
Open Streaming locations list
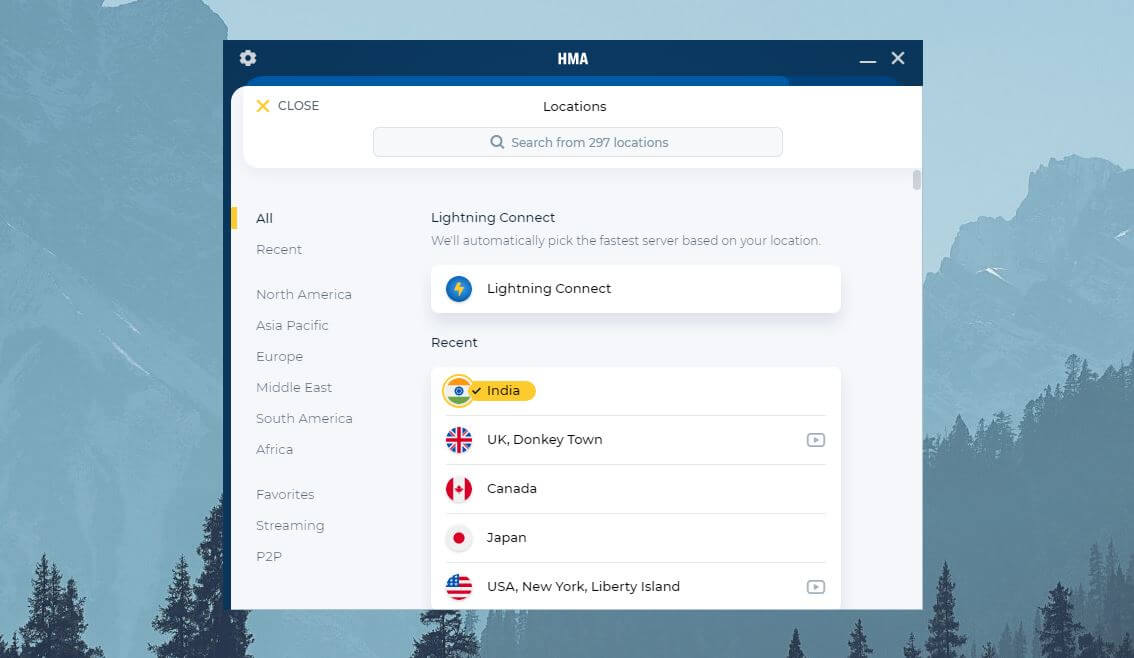pyautogui.click(x=290, y=526)
